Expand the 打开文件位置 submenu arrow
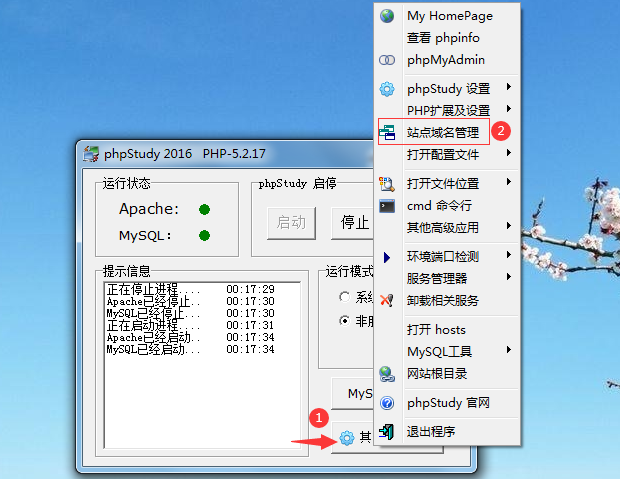Viewport: 620px width, 479px height. (x=509, y=182)
